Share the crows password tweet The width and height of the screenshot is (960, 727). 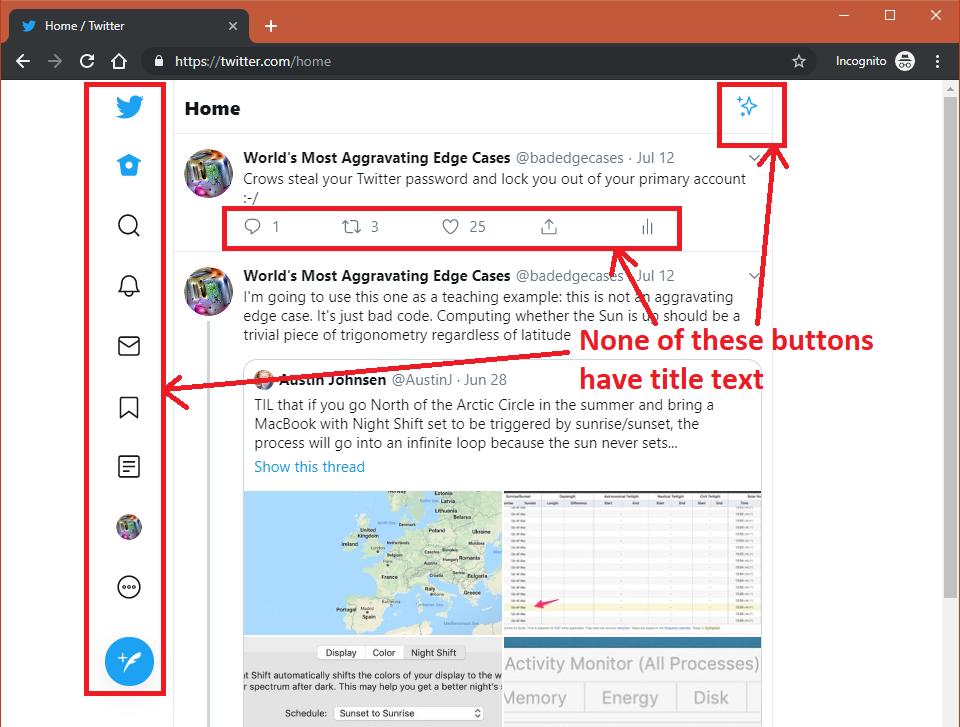[x=549, y=227]
